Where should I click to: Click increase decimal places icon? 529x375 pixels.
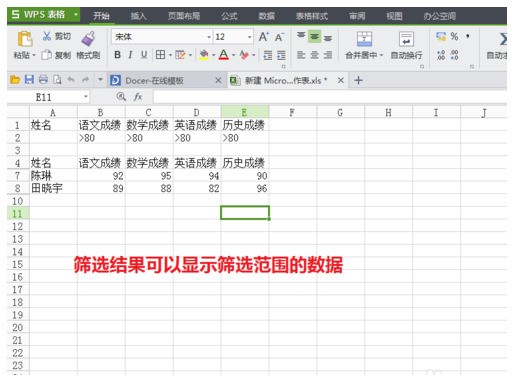441,55
